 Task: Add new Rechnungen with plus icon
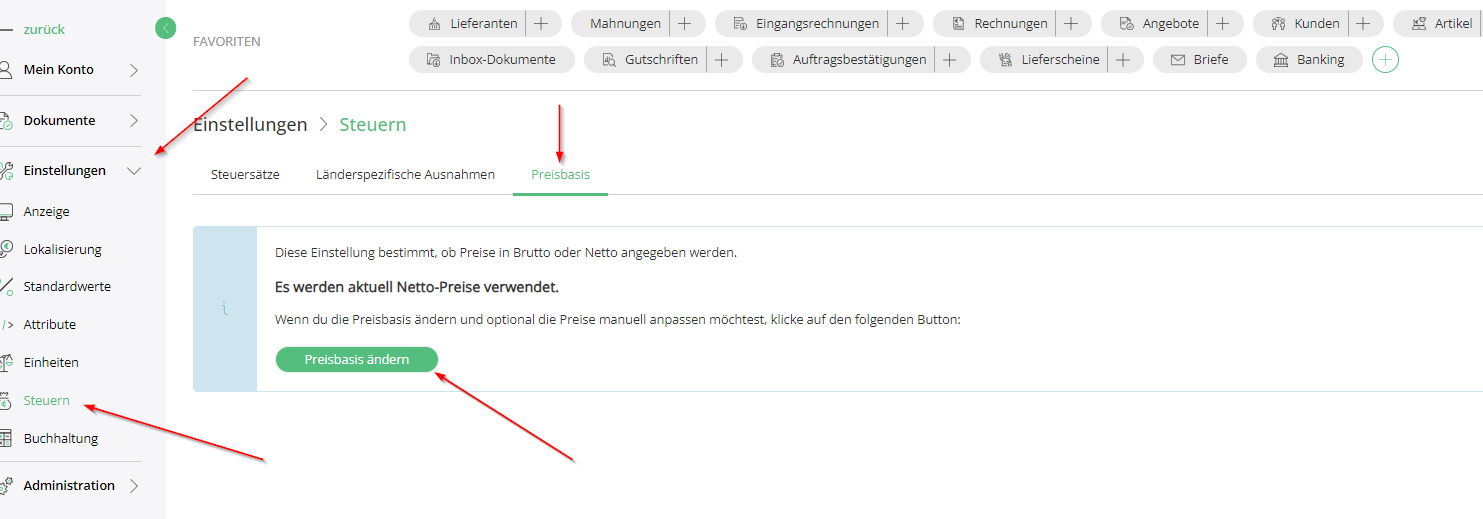[1071, 23]
